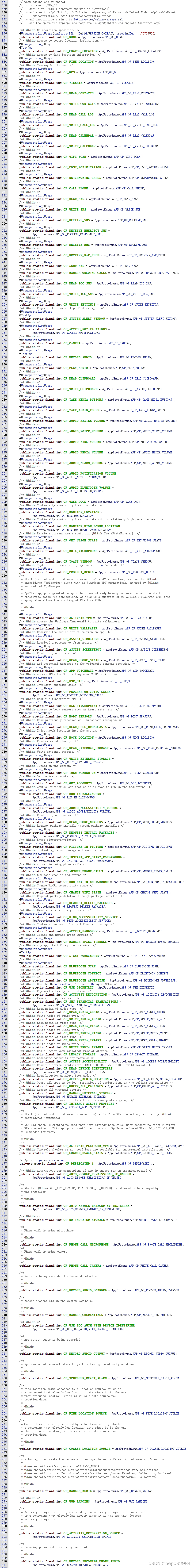The image size is (194, 1568).
Task: Click the OP_READ_CLIPBOARD constant declaration line
Action: [x=89, y=379]
